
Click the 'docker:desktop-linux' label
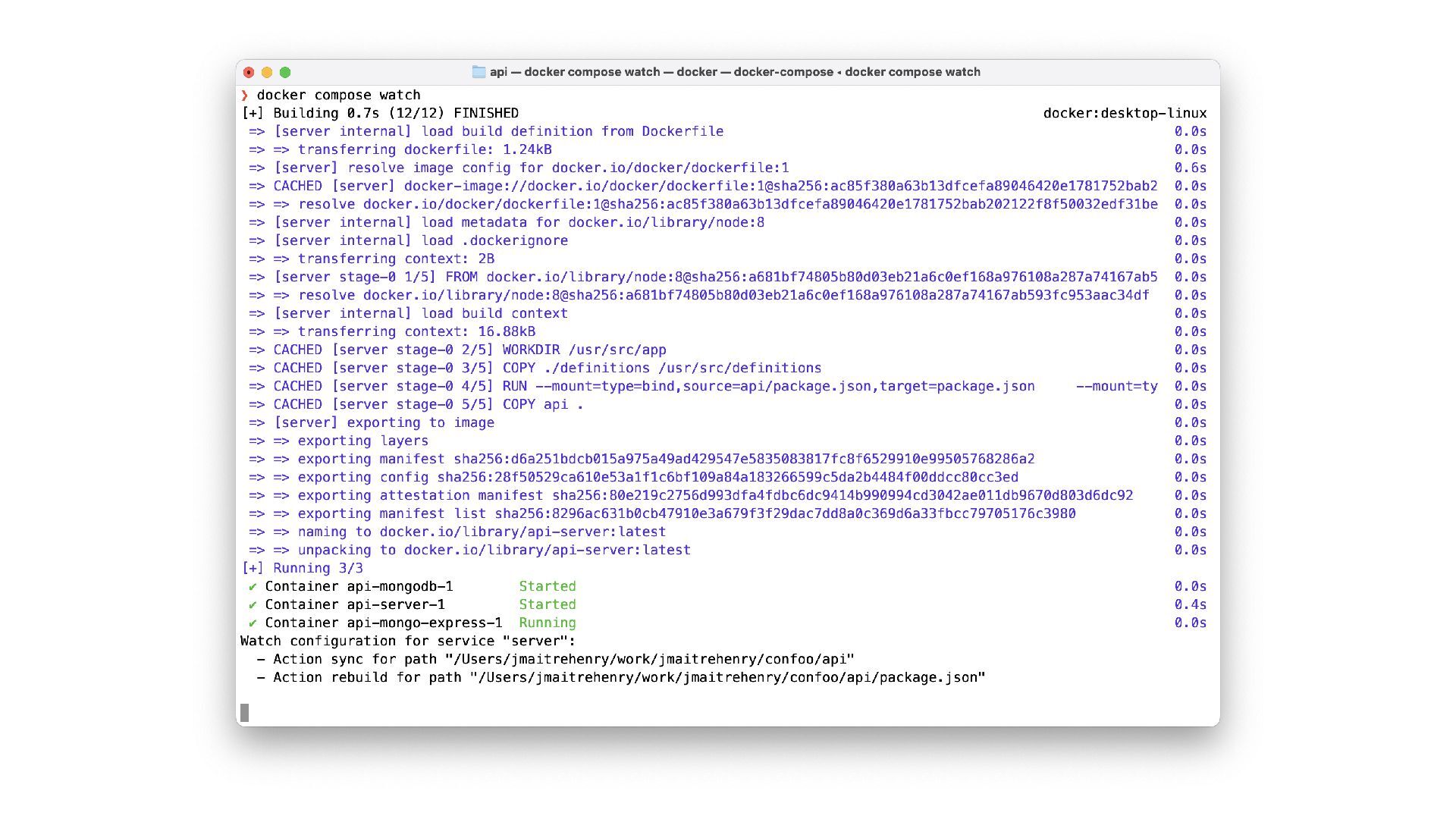click(1125, 113)
